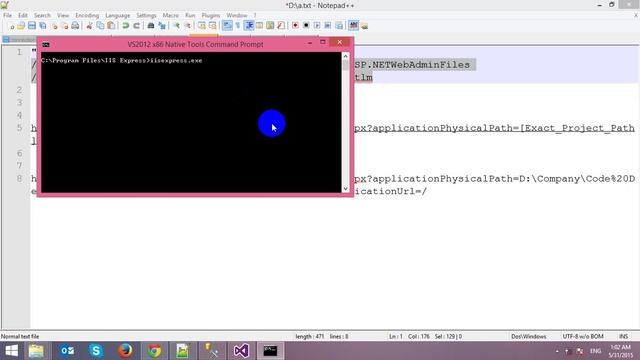Click the Redo arrow icon

pyautogui.click(x=136, y=26)
